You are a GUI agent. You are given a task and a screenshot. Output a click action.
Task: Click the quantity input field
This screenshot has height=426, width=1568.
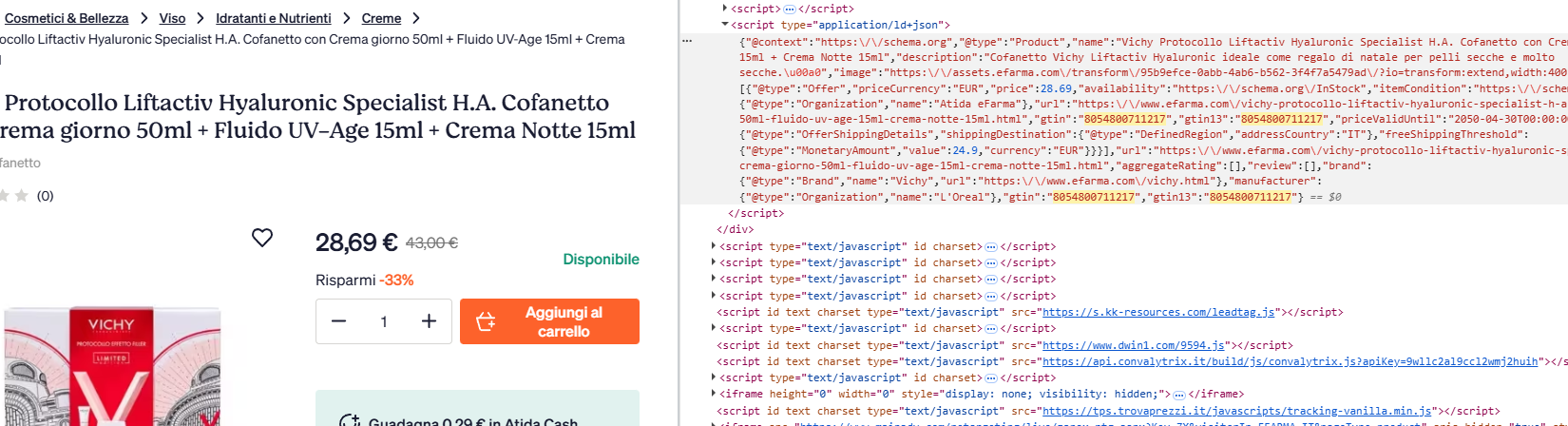[384, 321]
